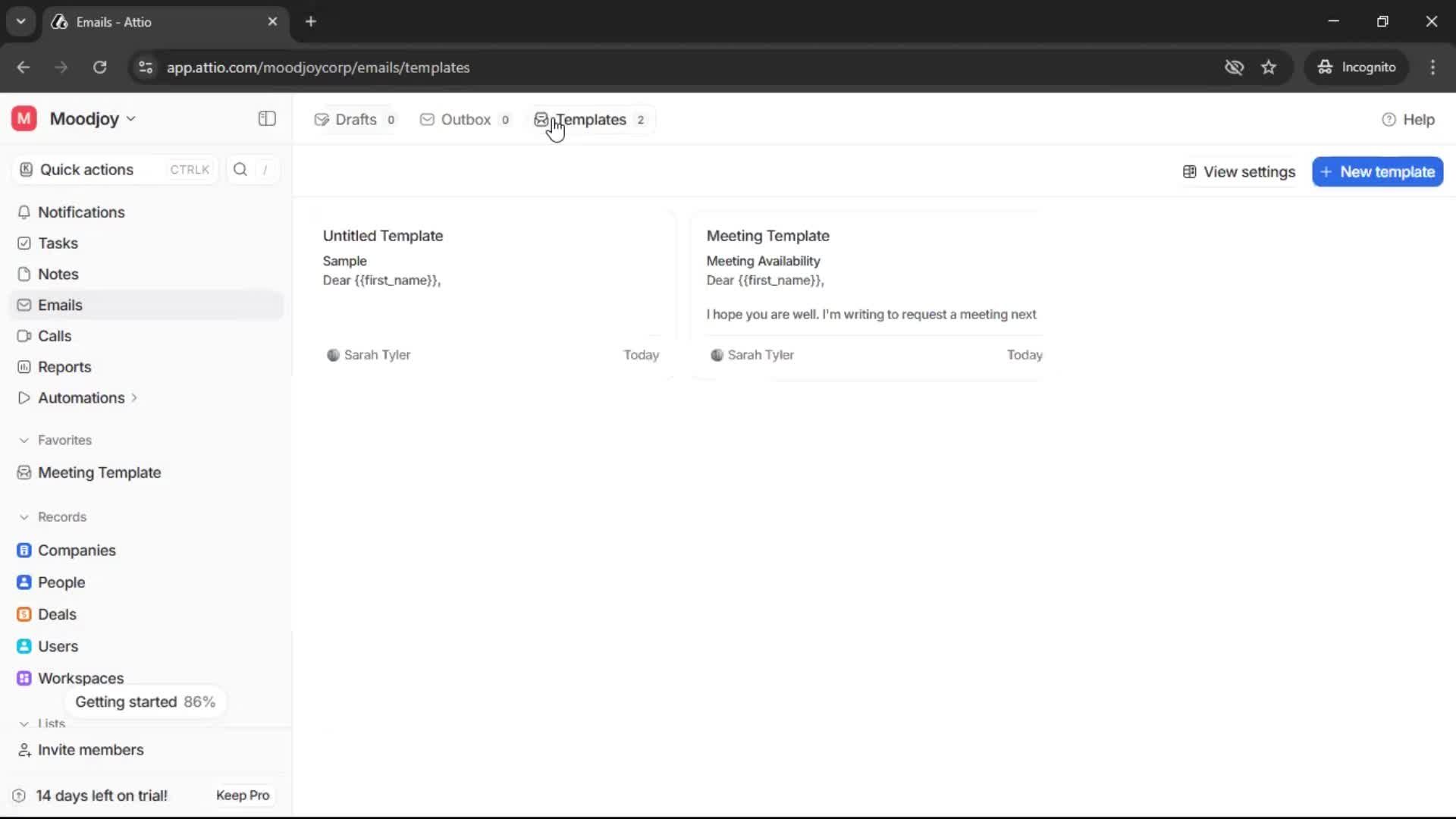
Task: Open View settings
Action: pyautogui.click(x=1239, y=172)
